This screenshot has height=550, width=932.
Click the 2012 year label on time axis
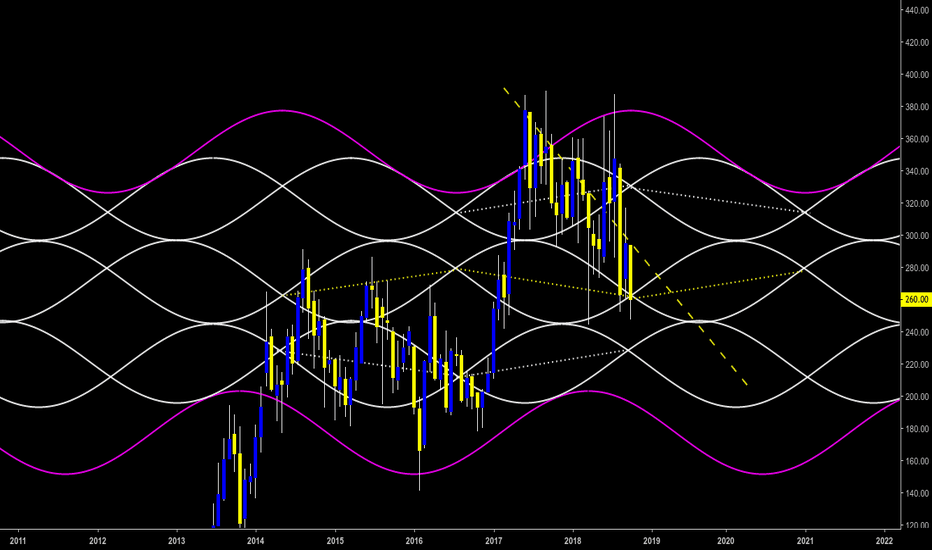coord(97,540)
